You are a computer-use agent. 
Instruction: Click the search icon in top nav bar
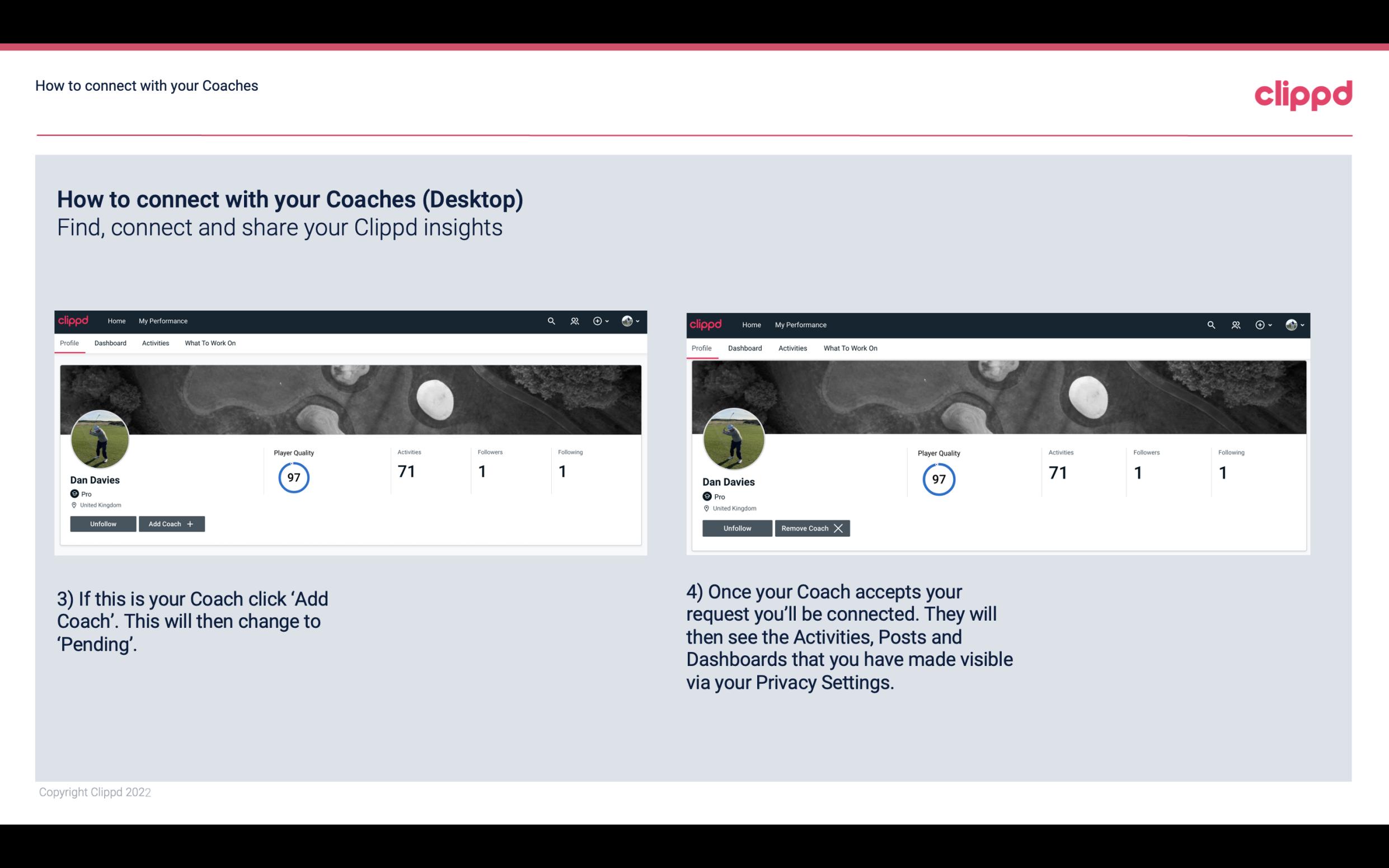pos(550,321)
